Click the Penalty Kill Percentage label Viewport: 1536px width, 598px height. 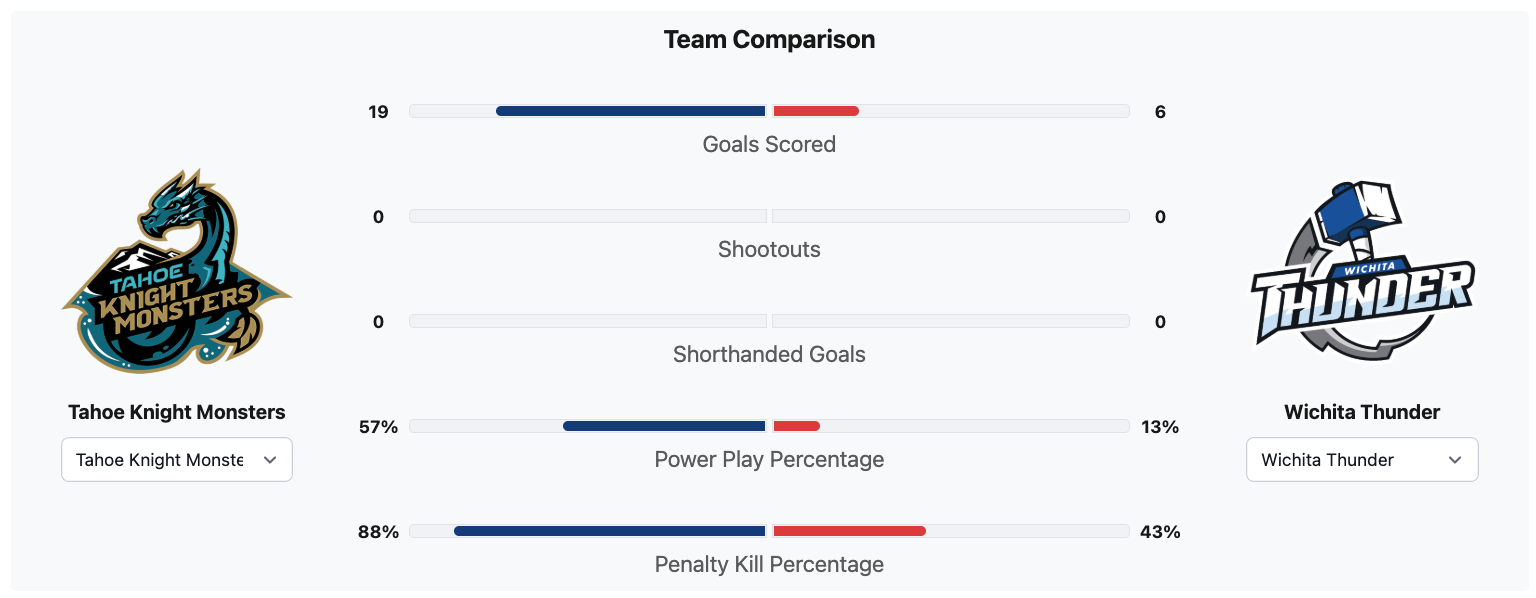coord(769,564)
